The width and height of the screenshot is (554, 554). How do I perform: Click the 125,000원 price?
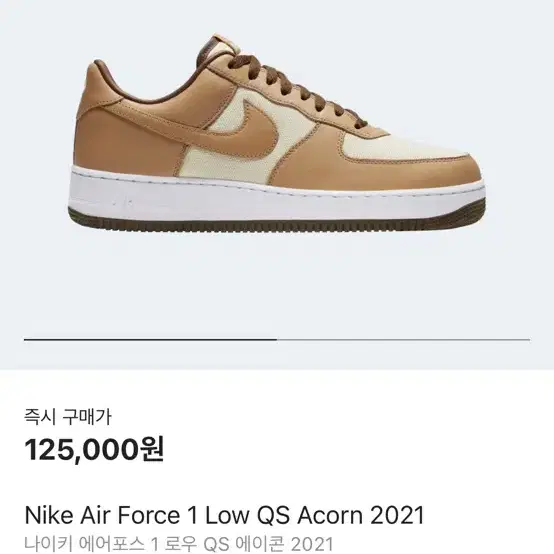94,449
